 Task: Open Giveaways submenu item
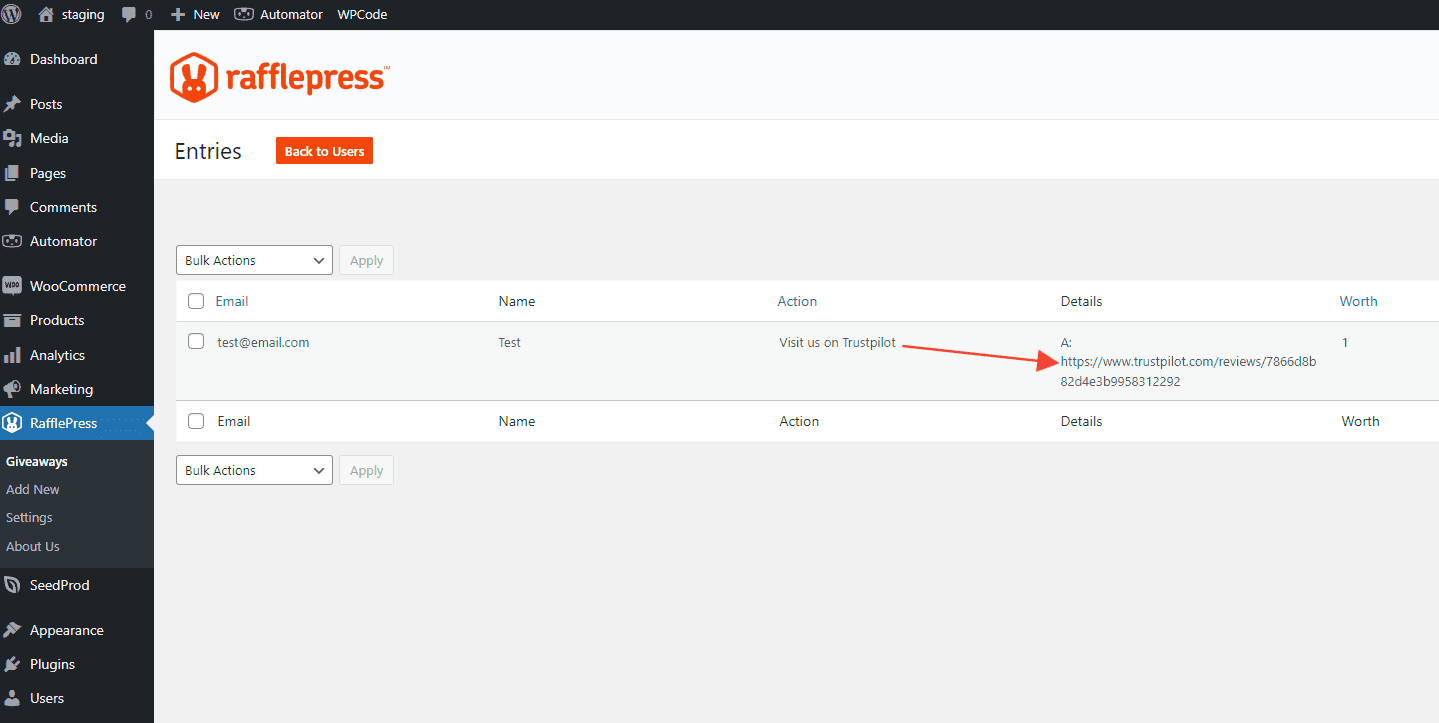(x=37, y=462)
